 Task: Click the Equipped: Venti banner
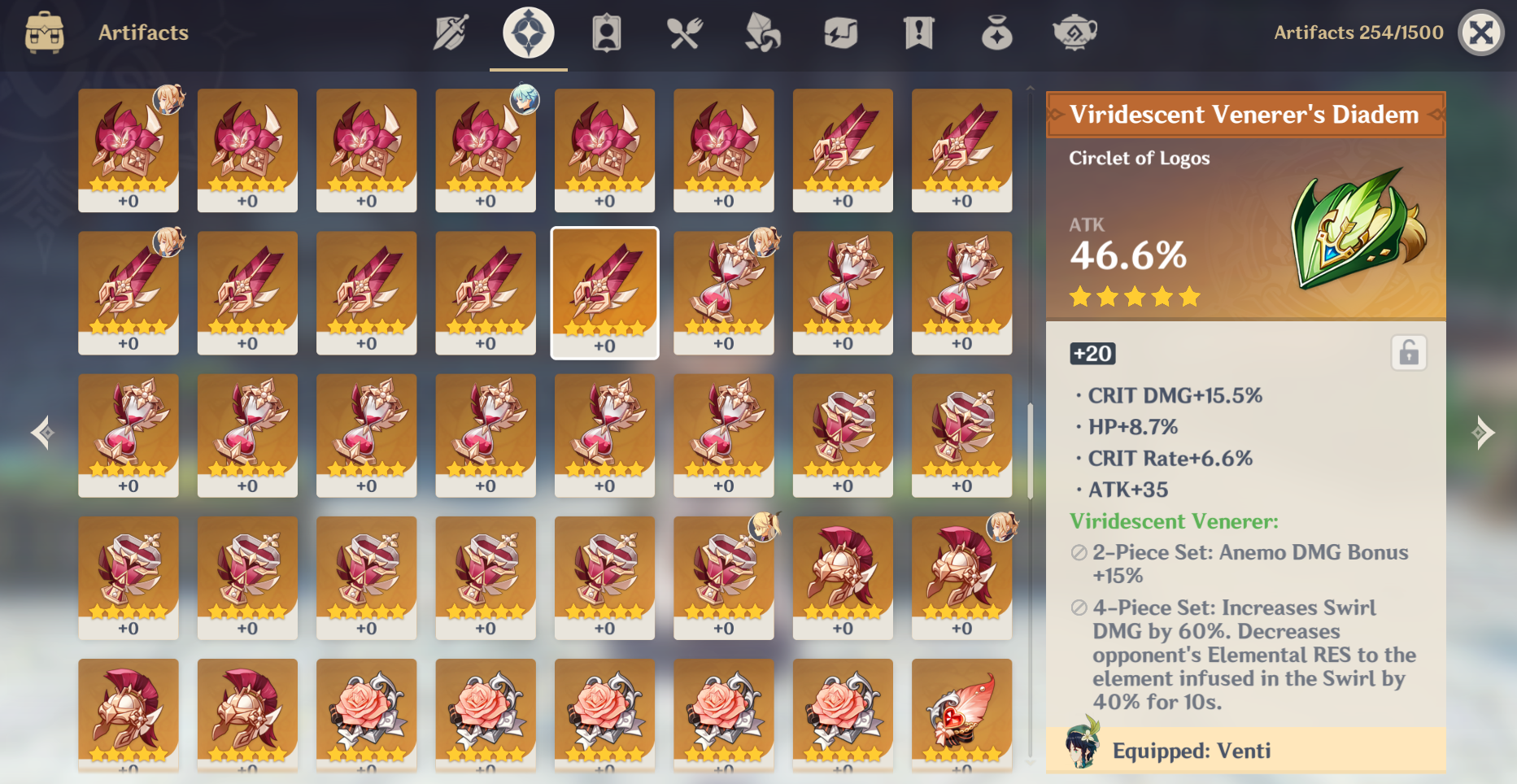tap(1246, 750)
